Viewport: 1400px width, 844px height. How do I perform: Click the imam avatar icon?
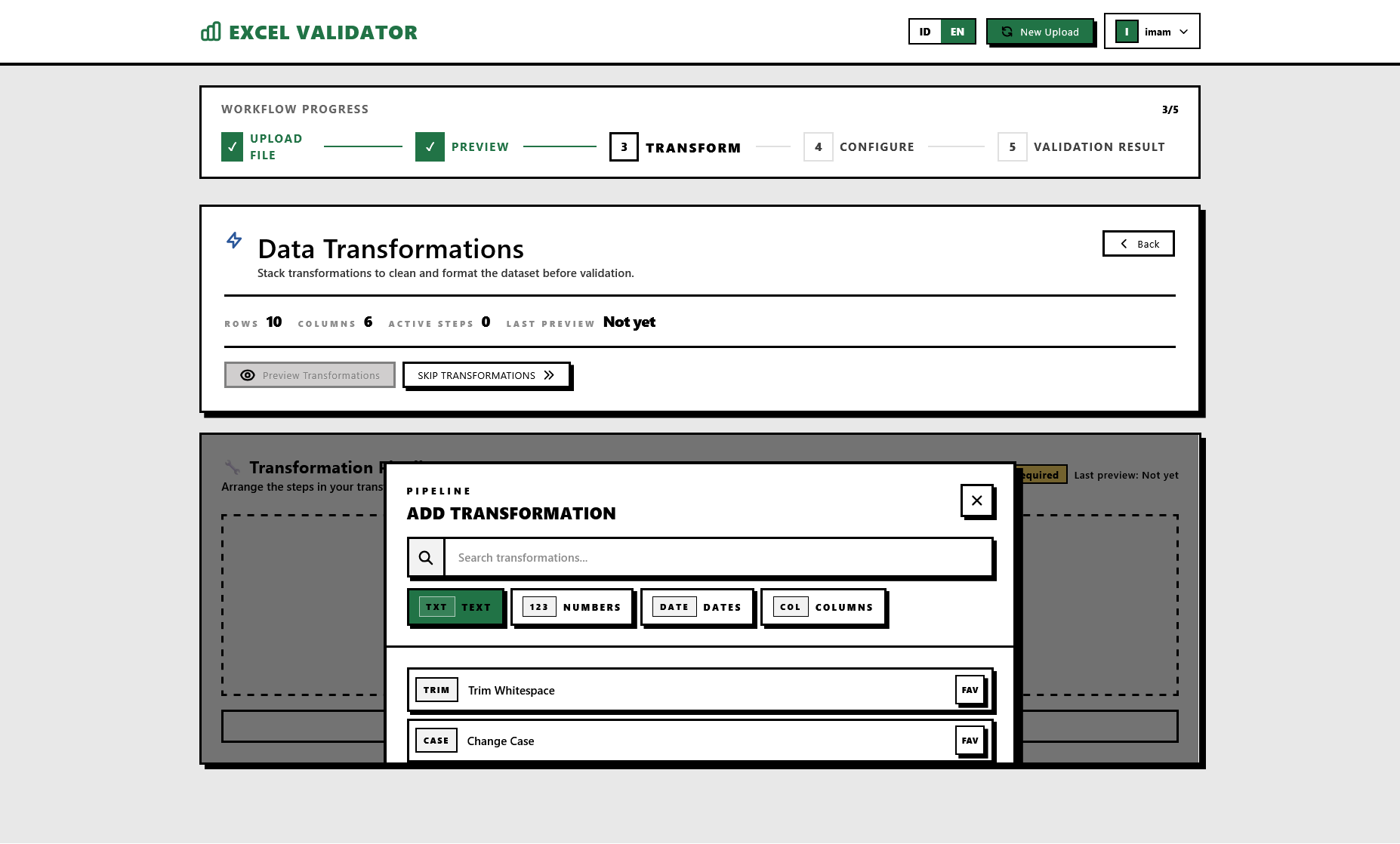pos(1127,32)
